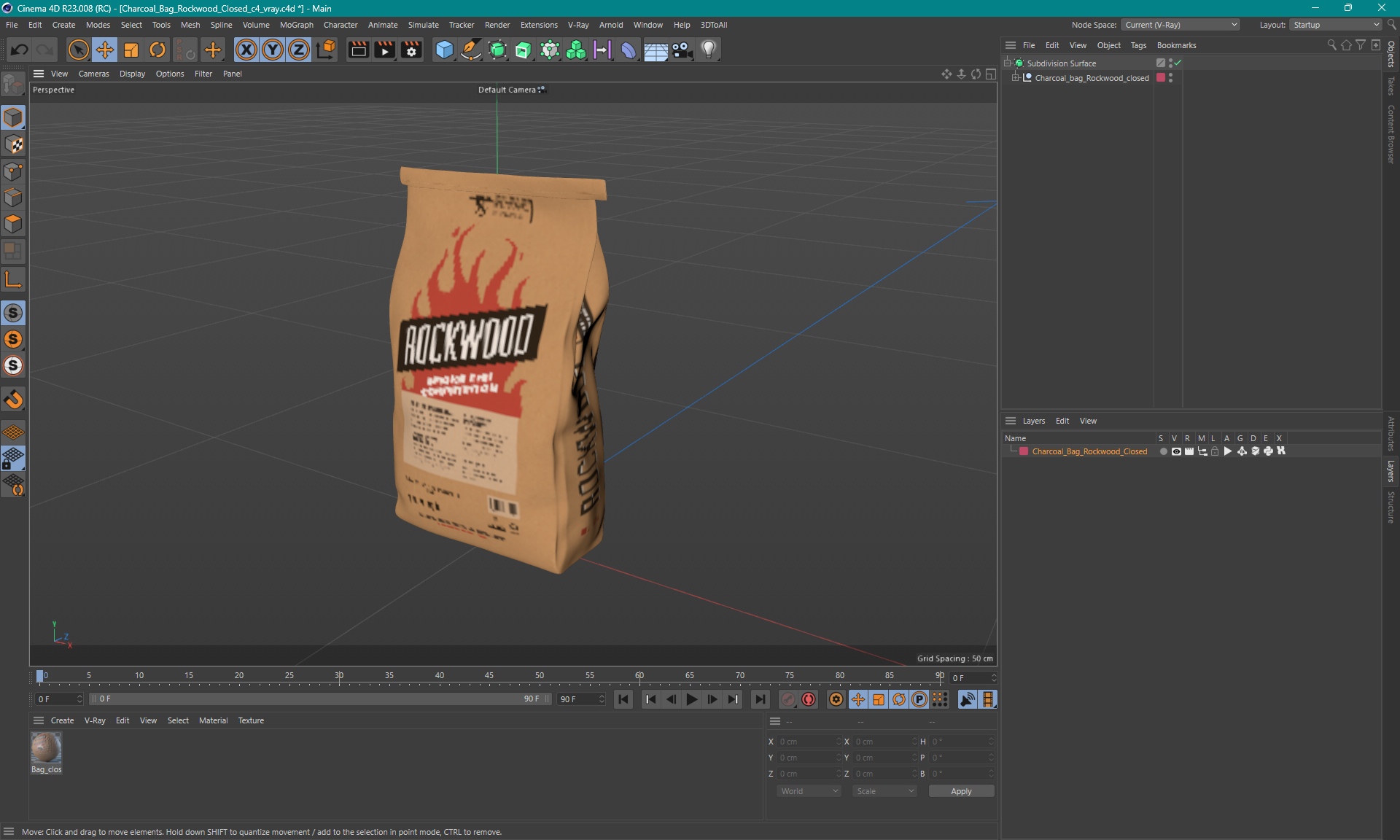Switch to Model mode icon

[x=13, y=117]
